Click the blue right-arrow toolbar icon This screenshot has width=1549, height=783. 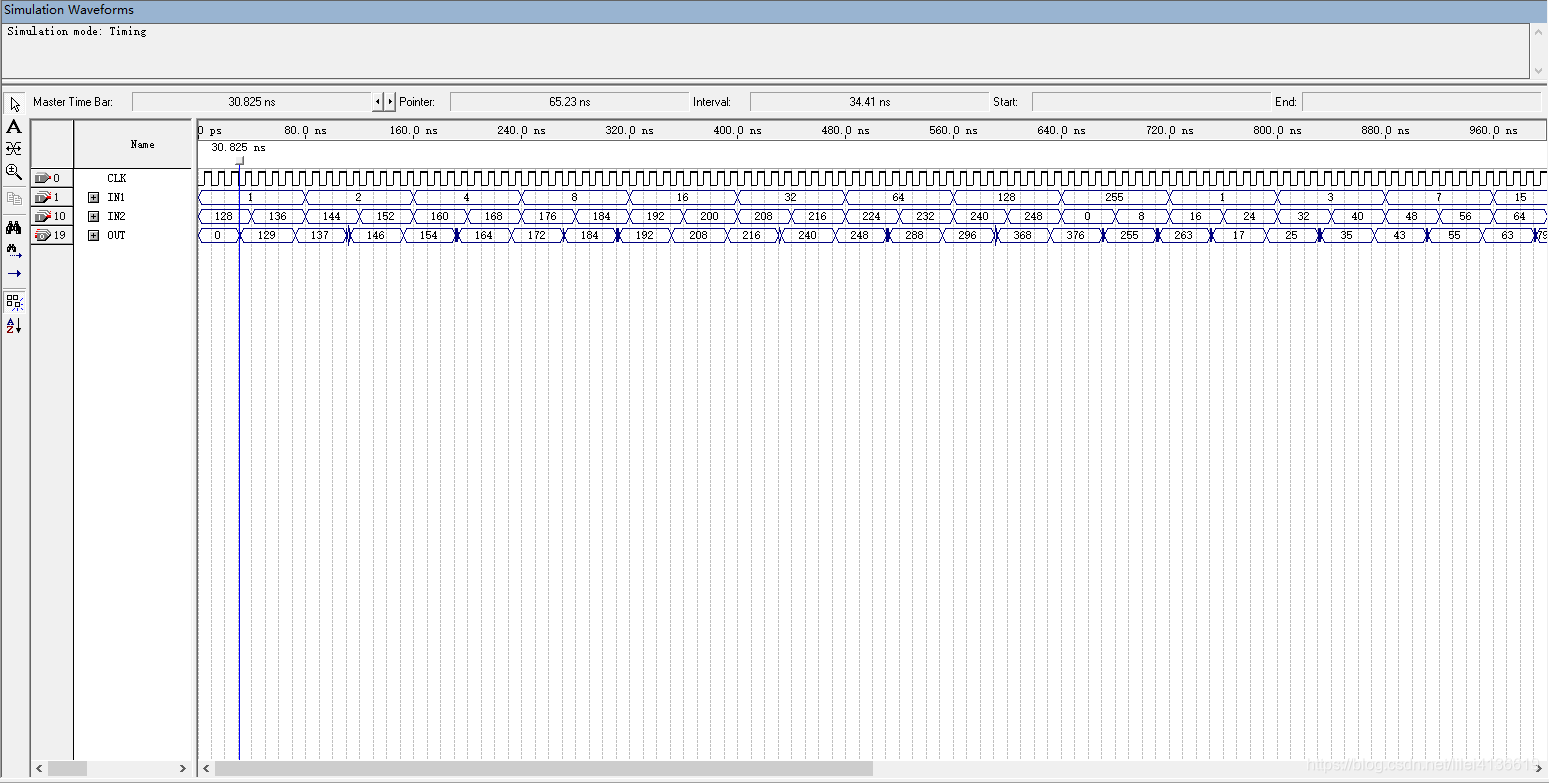pyautogui.click(x=14, y=273)
